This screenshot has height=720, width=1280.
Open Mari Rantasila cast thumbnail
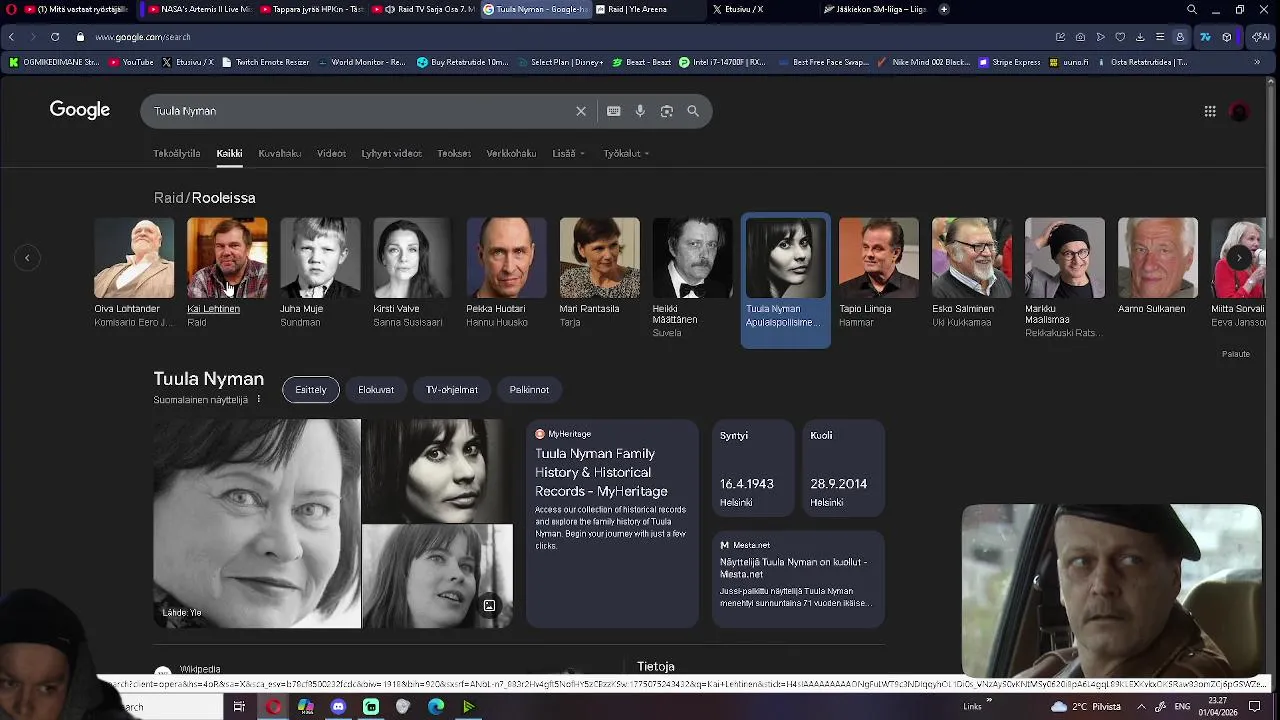(599, 258)
